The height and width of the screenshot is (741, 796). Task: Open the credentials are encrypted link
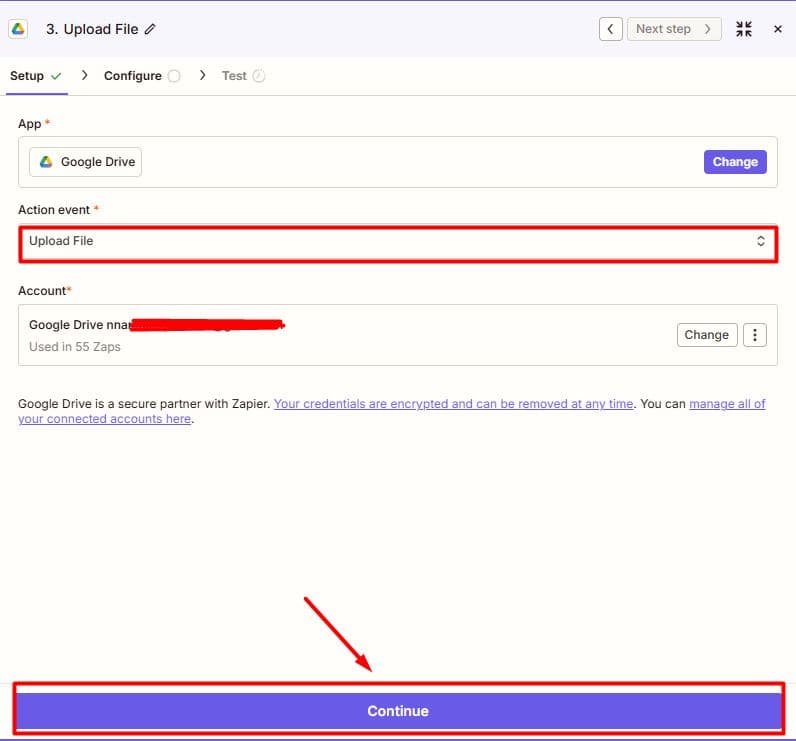point(453,403)
